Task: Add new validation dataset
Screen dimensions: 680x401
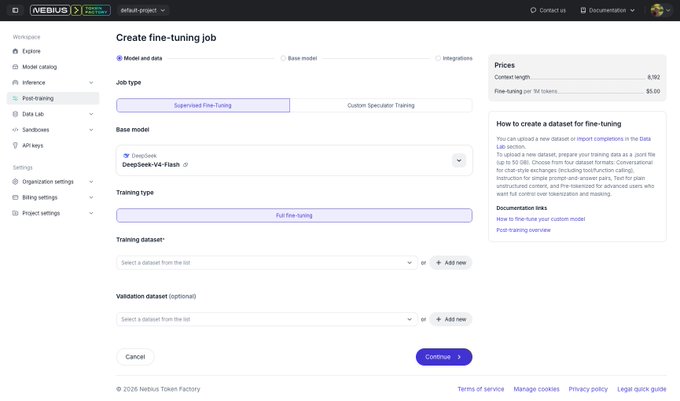Action: click(x=451, y=319)
